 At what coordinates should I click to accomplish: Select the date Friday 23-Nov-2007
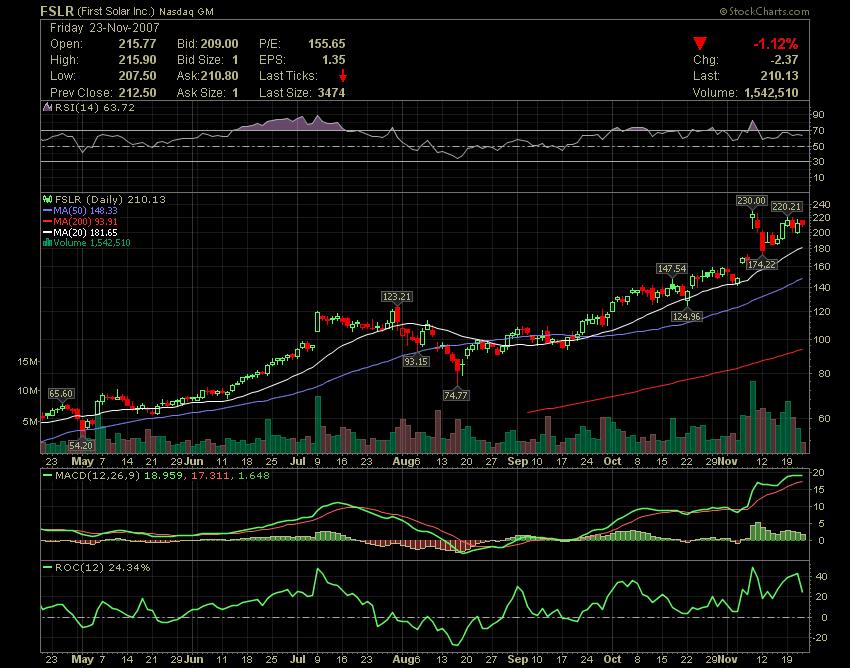point(105,28)
